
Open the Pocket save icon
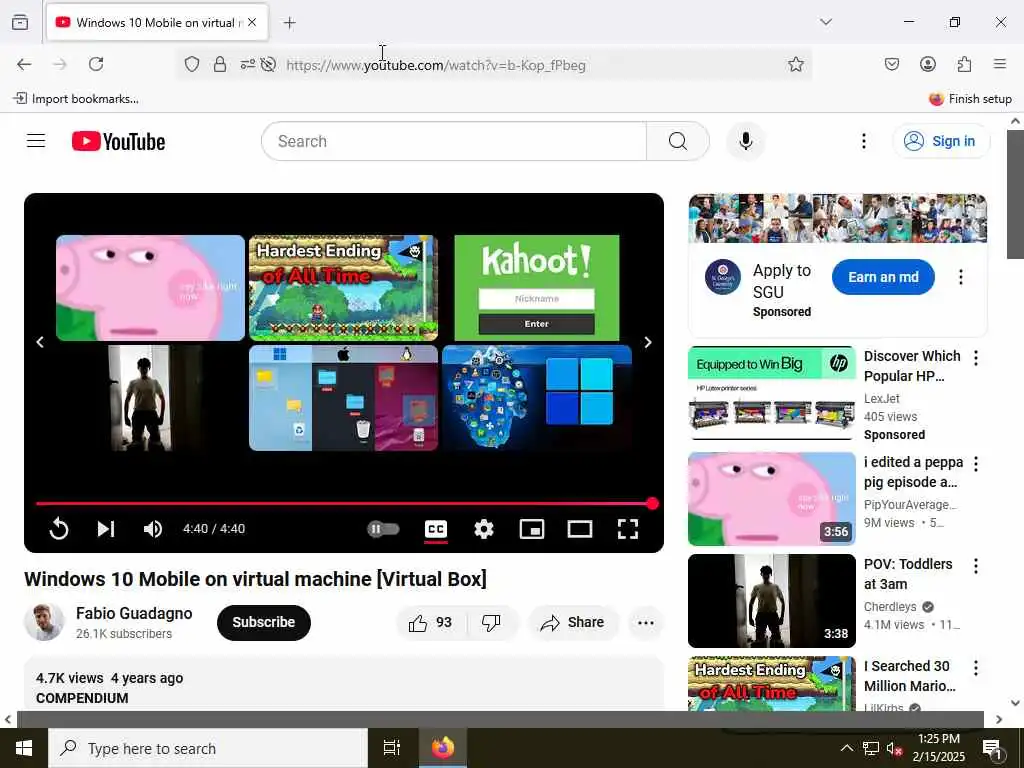click(x=891, y=64)
